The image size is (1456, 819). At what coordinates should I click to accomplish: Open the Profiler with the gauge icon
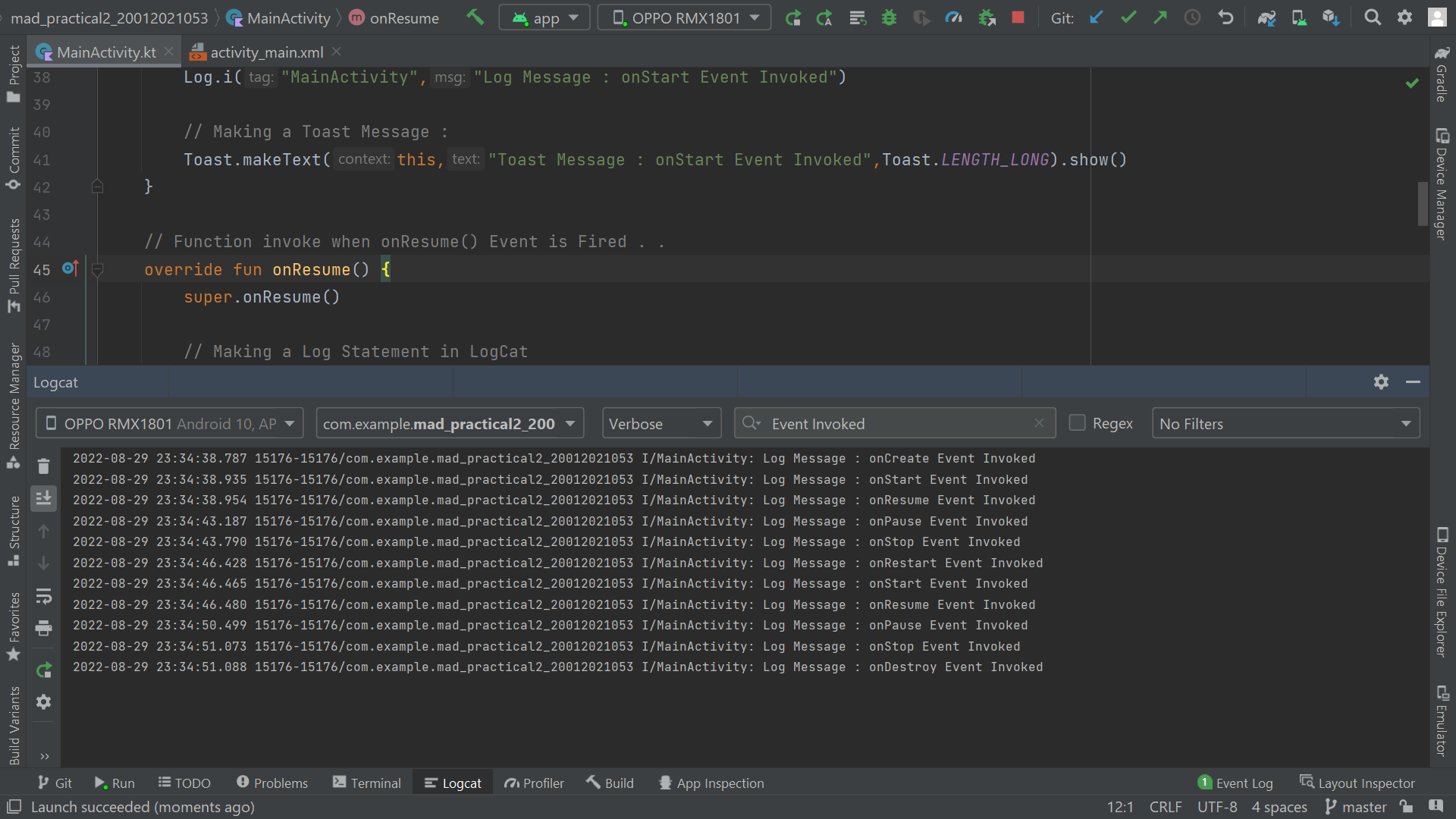[953, 17]
